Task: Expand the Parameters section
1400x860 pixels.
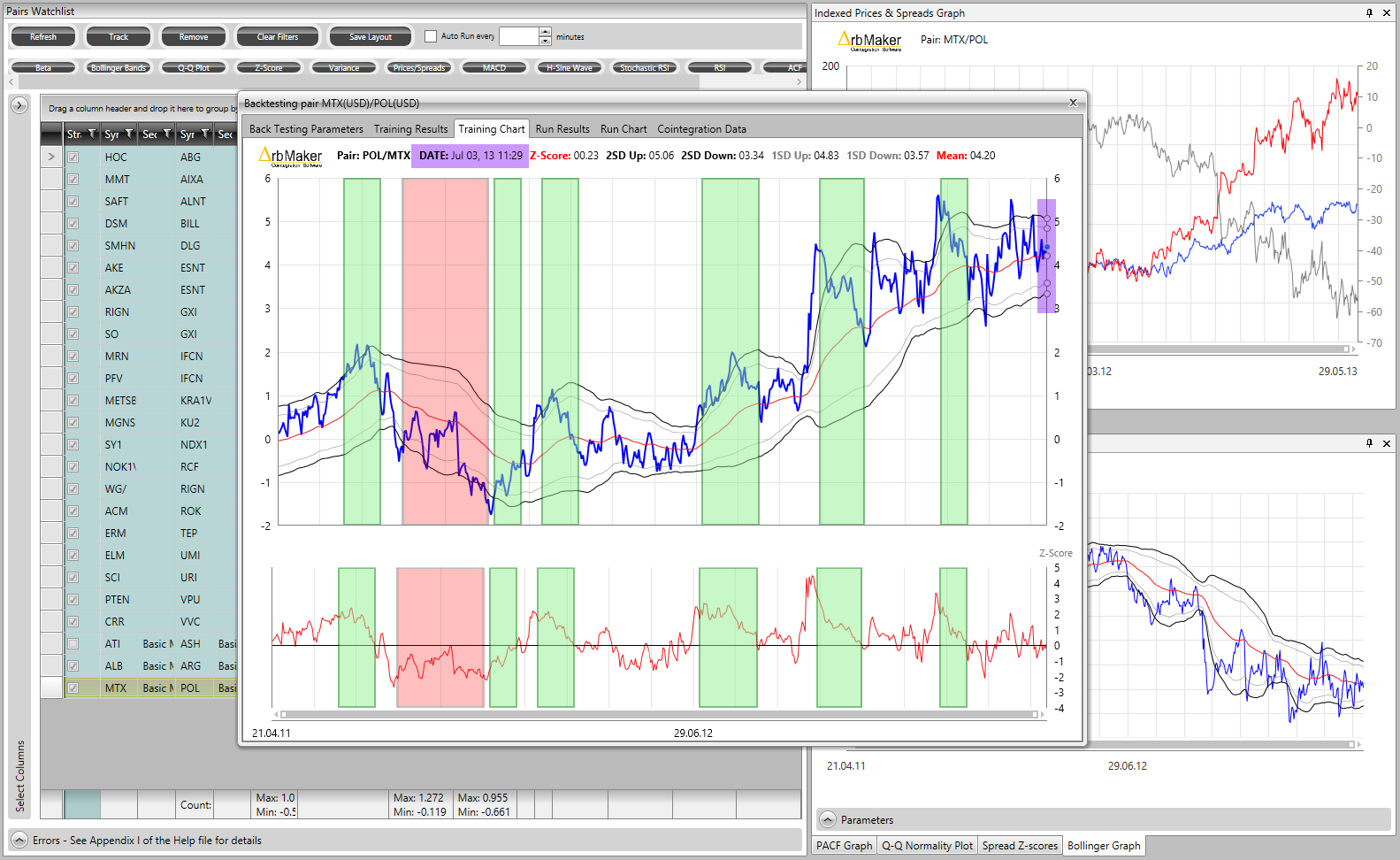Action: (x=828, y=819)
